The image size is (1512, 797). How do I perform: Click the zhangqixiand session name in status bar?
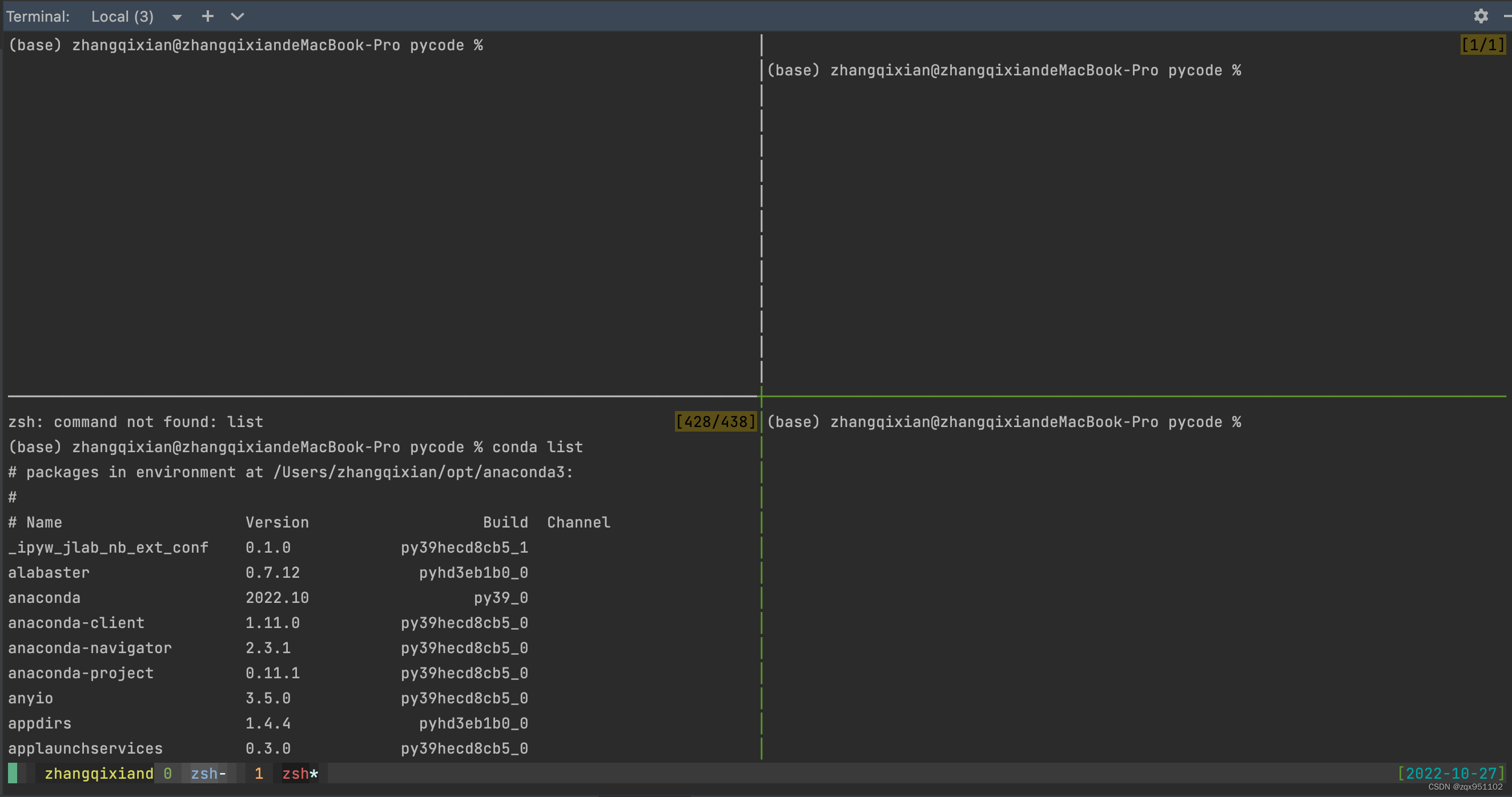tap(99, 774)
